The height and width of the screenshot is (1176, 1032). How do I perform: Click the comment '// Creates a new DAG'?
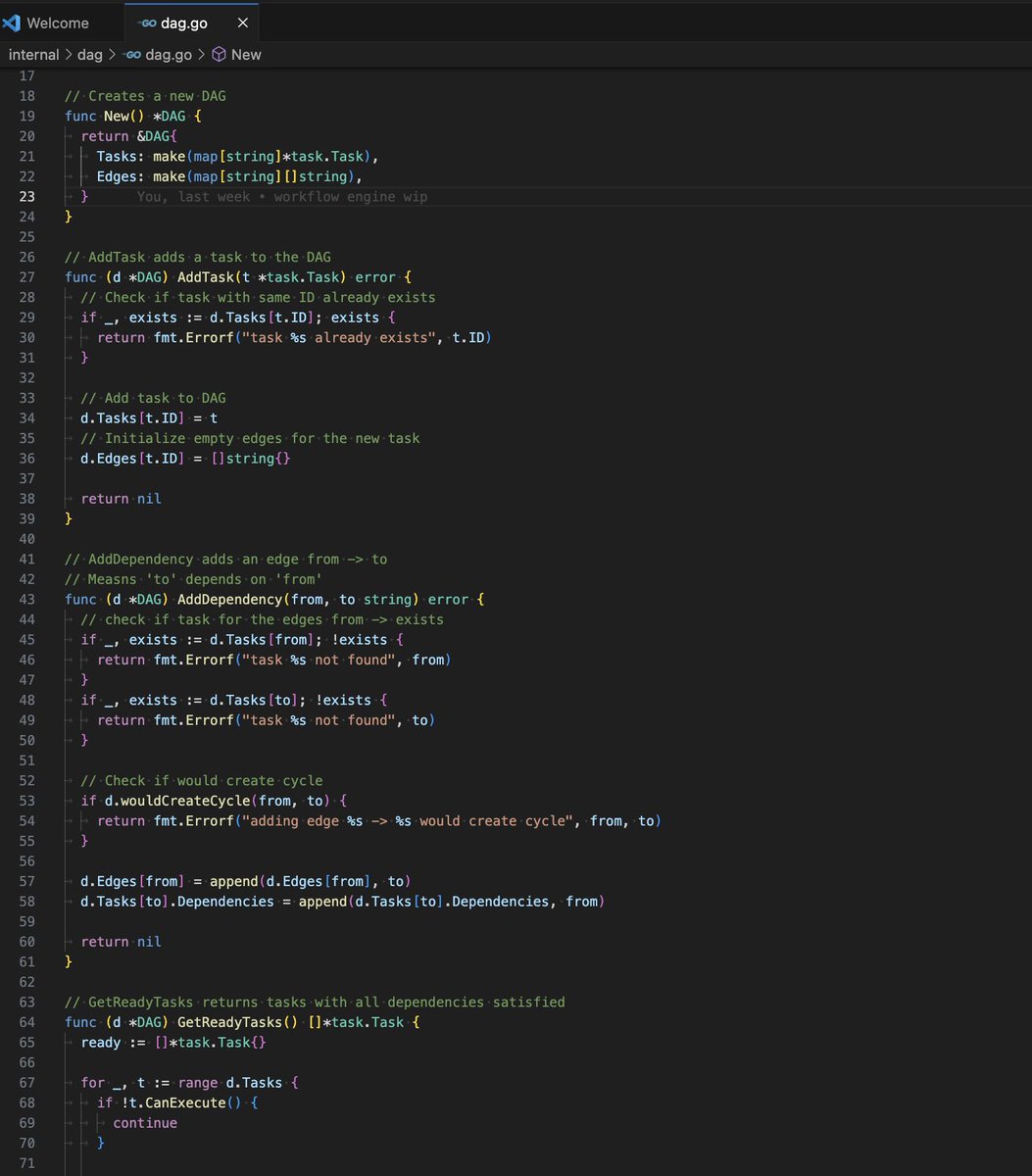(145, 96)
